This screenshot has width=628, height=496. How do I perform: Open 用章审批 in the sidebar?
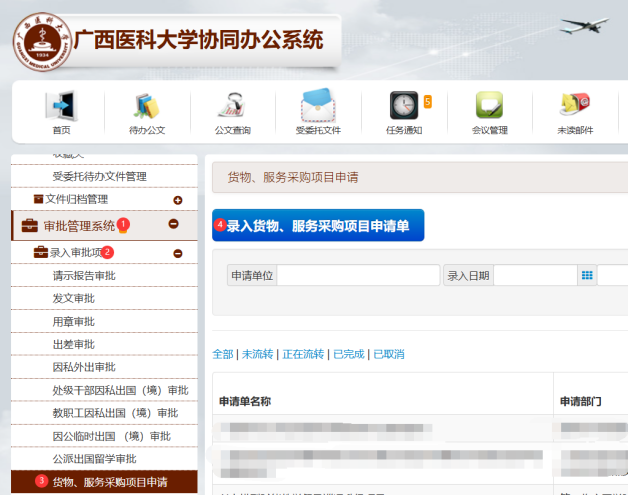74,322
